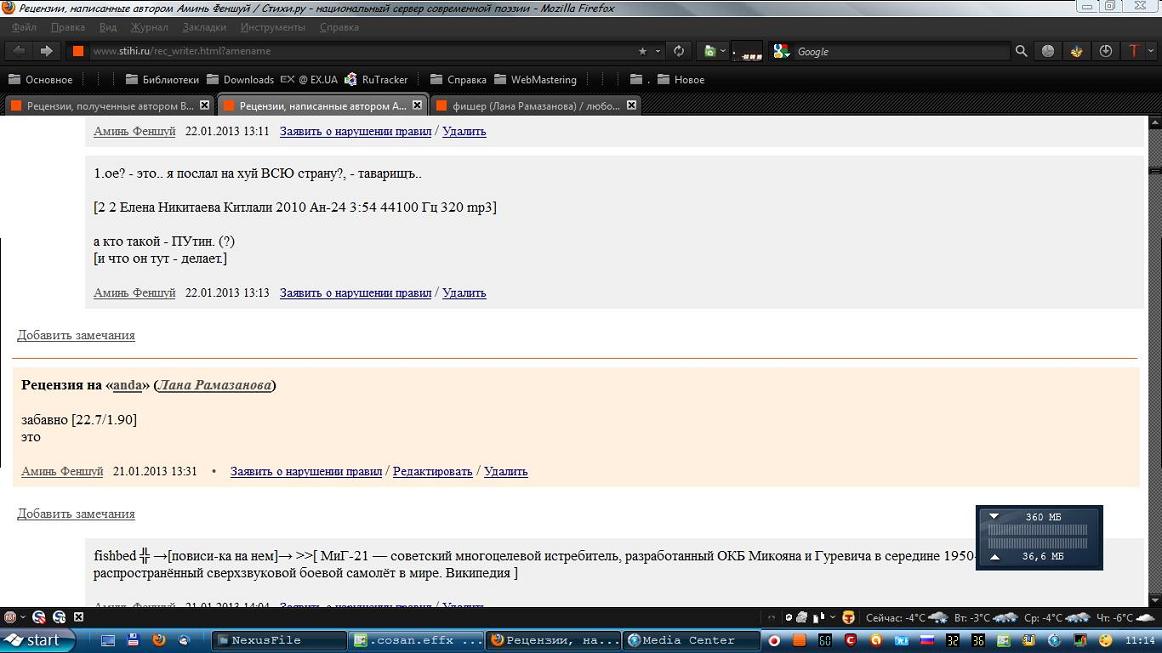Close the 'фишер (Лана Рамазанова)' tab
This screenshot has height=653, width=1162.
point(631,105)
